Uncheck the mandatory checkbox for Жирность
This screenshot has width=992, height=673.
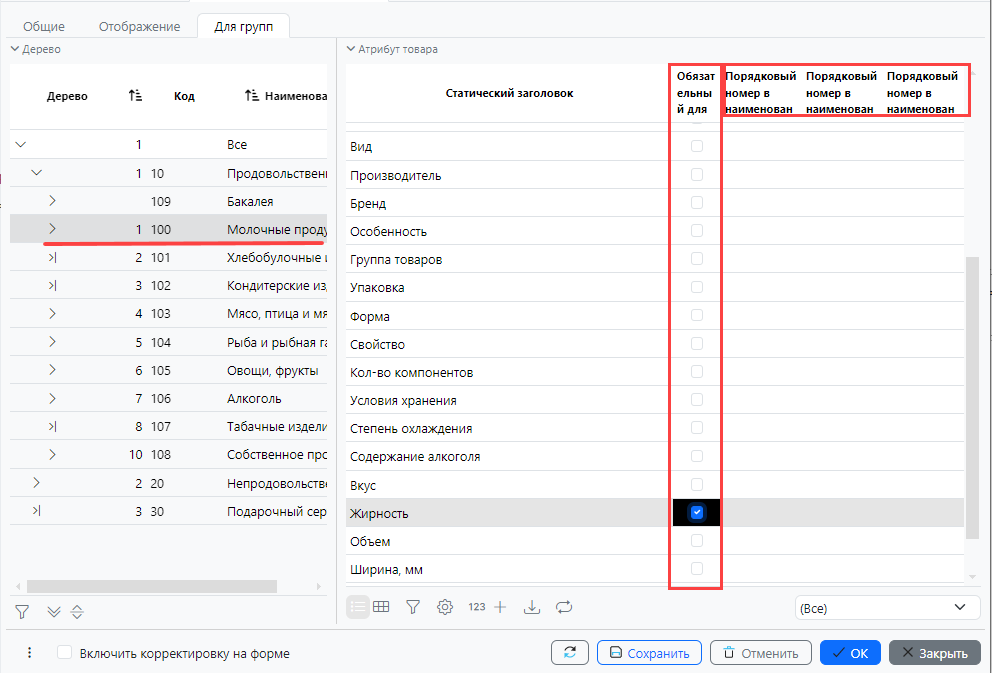click(697, 513)
